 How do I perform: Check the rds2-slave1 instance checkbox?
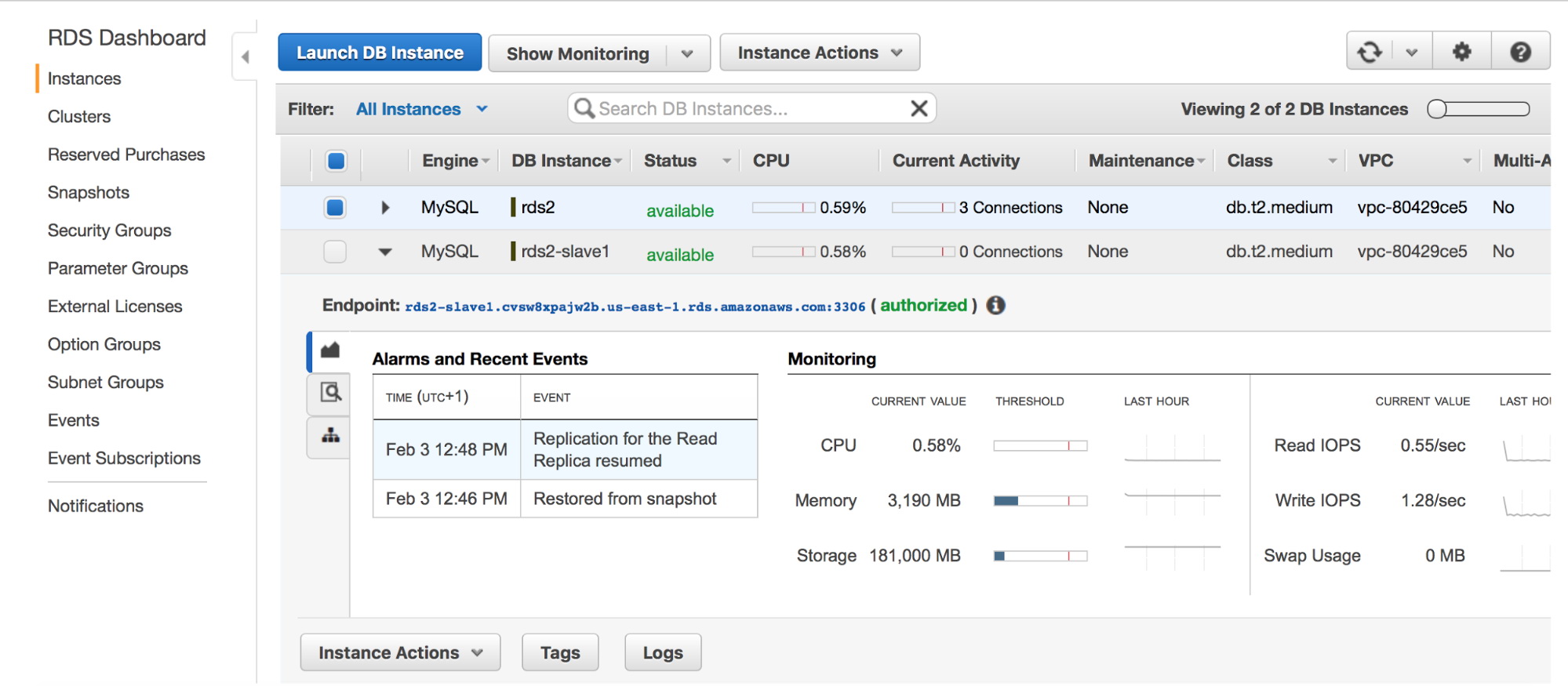click(x=335, y=251)
